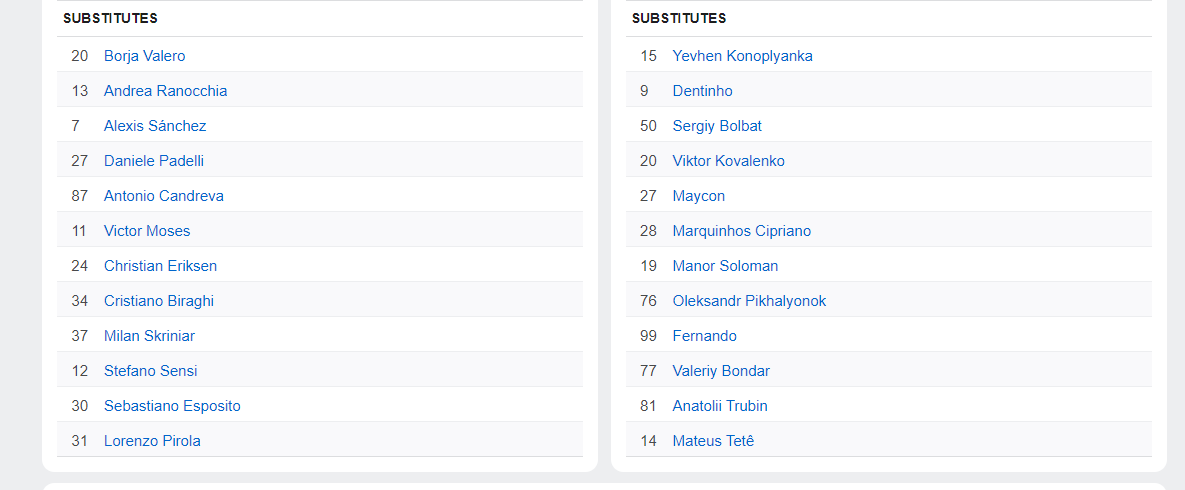View Victor Moses player link
This screenshot has width=1185, height=490.
click(x=146, y=231)
